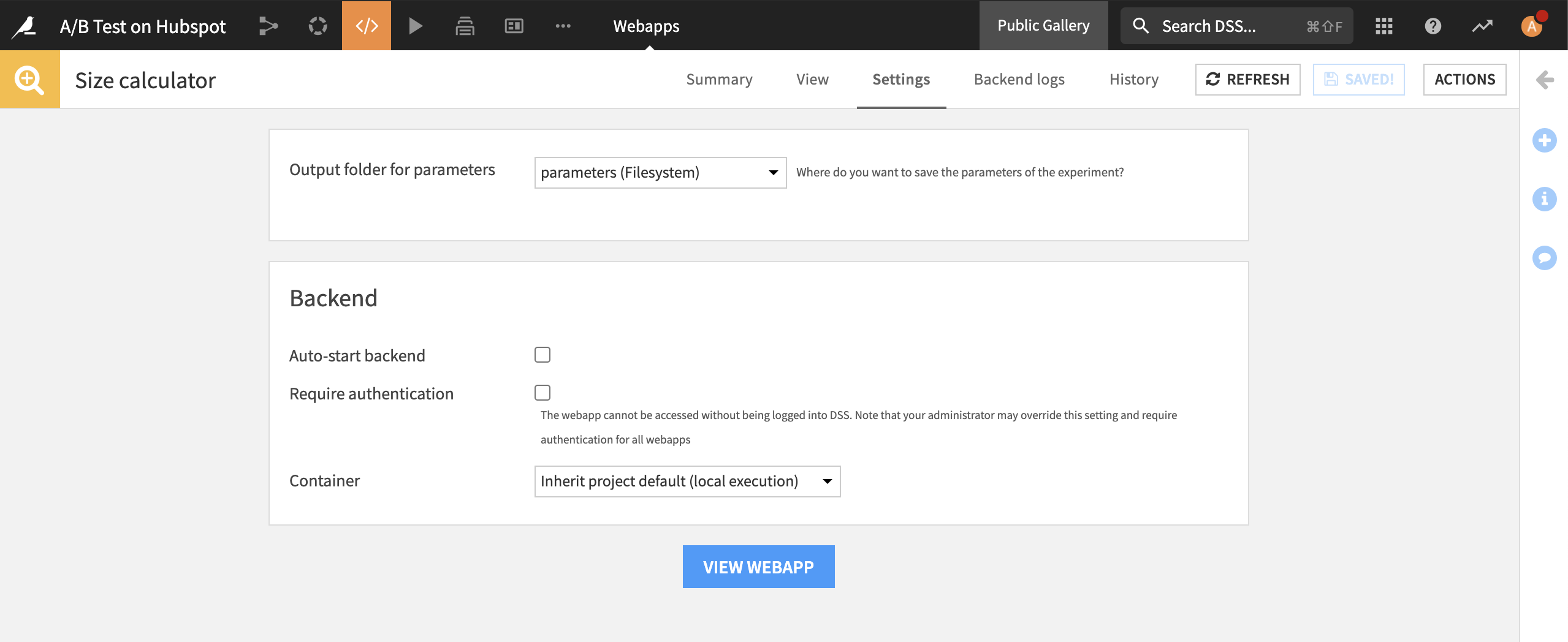The height and width of the screenshot is (642, 1568).
Task: Select the datasets Lab icon in navbar
Action: (x=317, y=25)
